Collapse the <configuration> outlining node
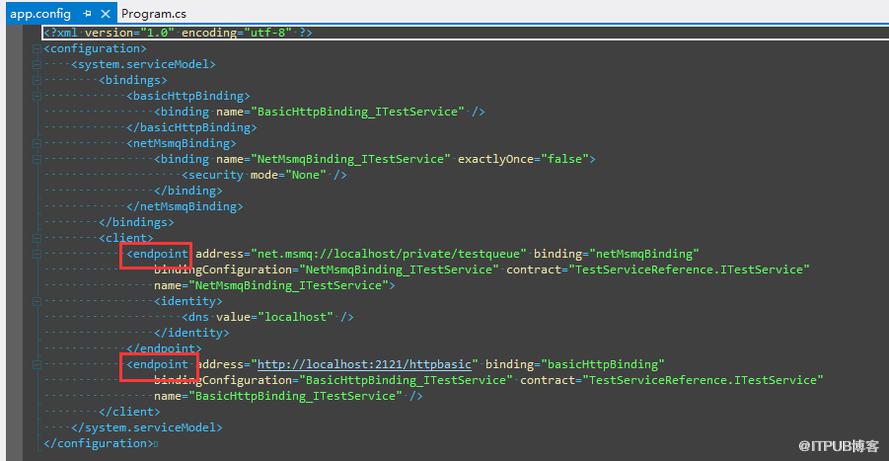The height and width of the screenshot is (461, 889). pyautogui.click(x=37, y=49)
